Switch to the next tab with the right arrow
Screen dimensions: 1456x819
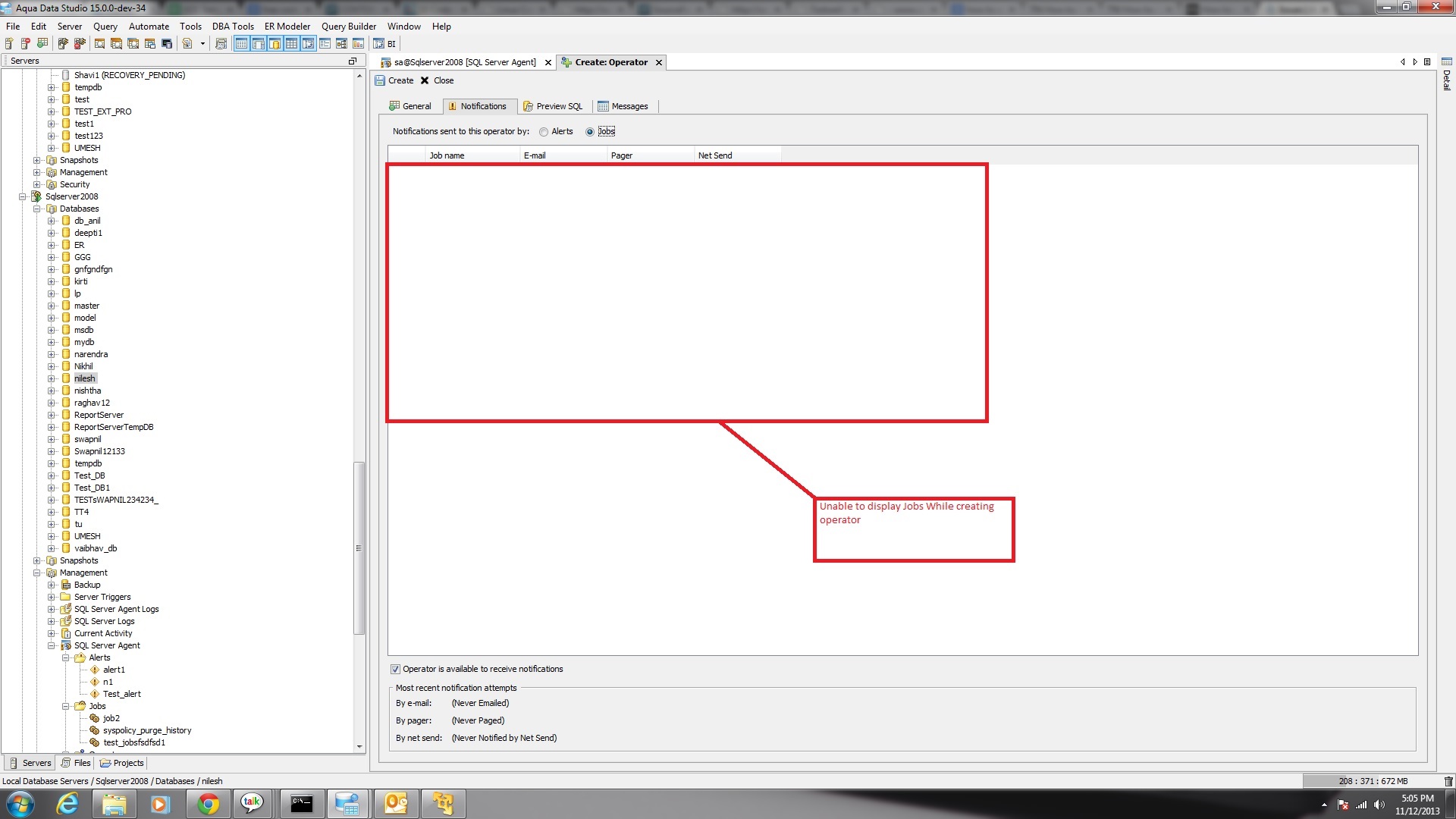point(1414,62)
